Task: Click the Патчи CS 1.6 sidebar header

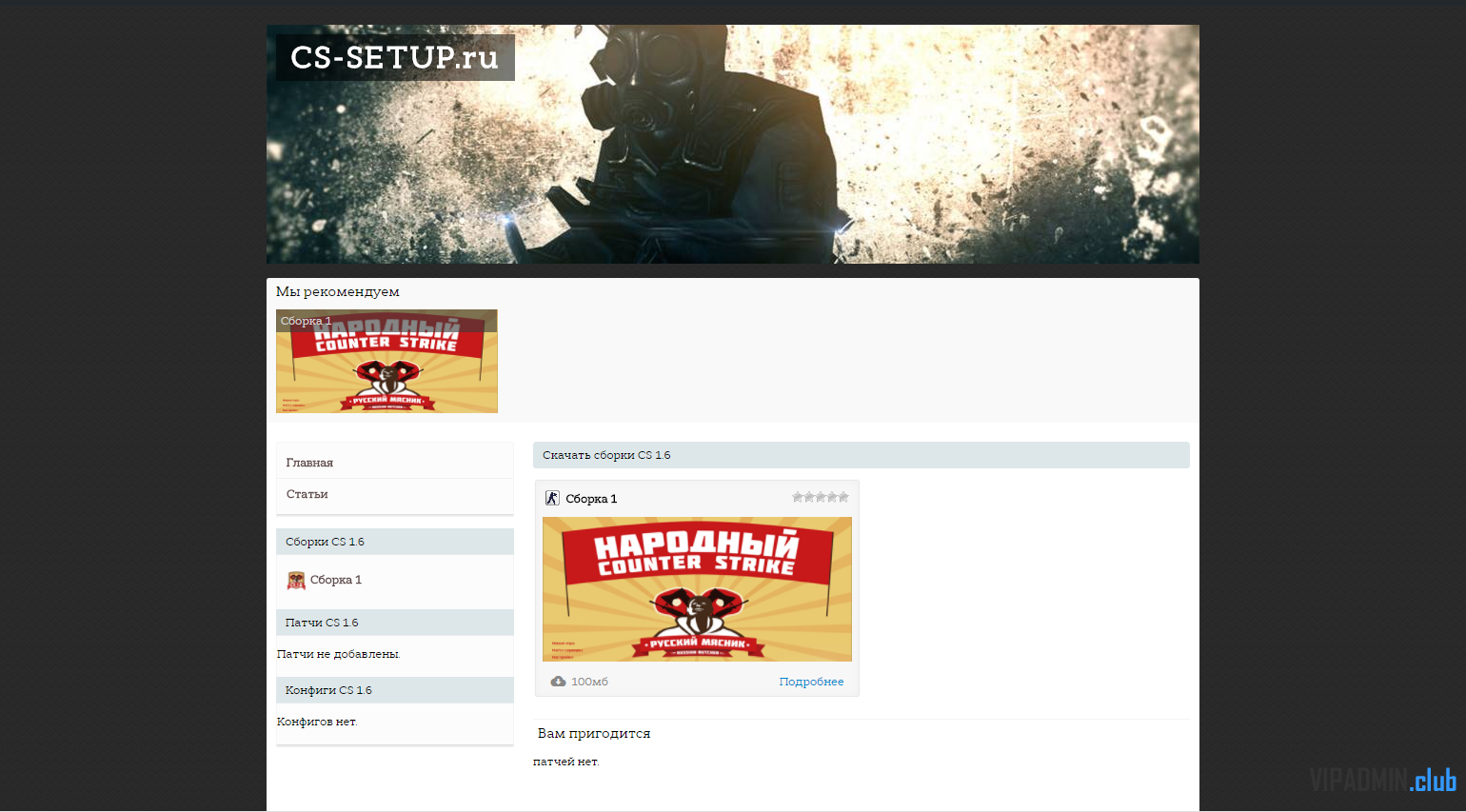Action: click(x=395, y=623)
